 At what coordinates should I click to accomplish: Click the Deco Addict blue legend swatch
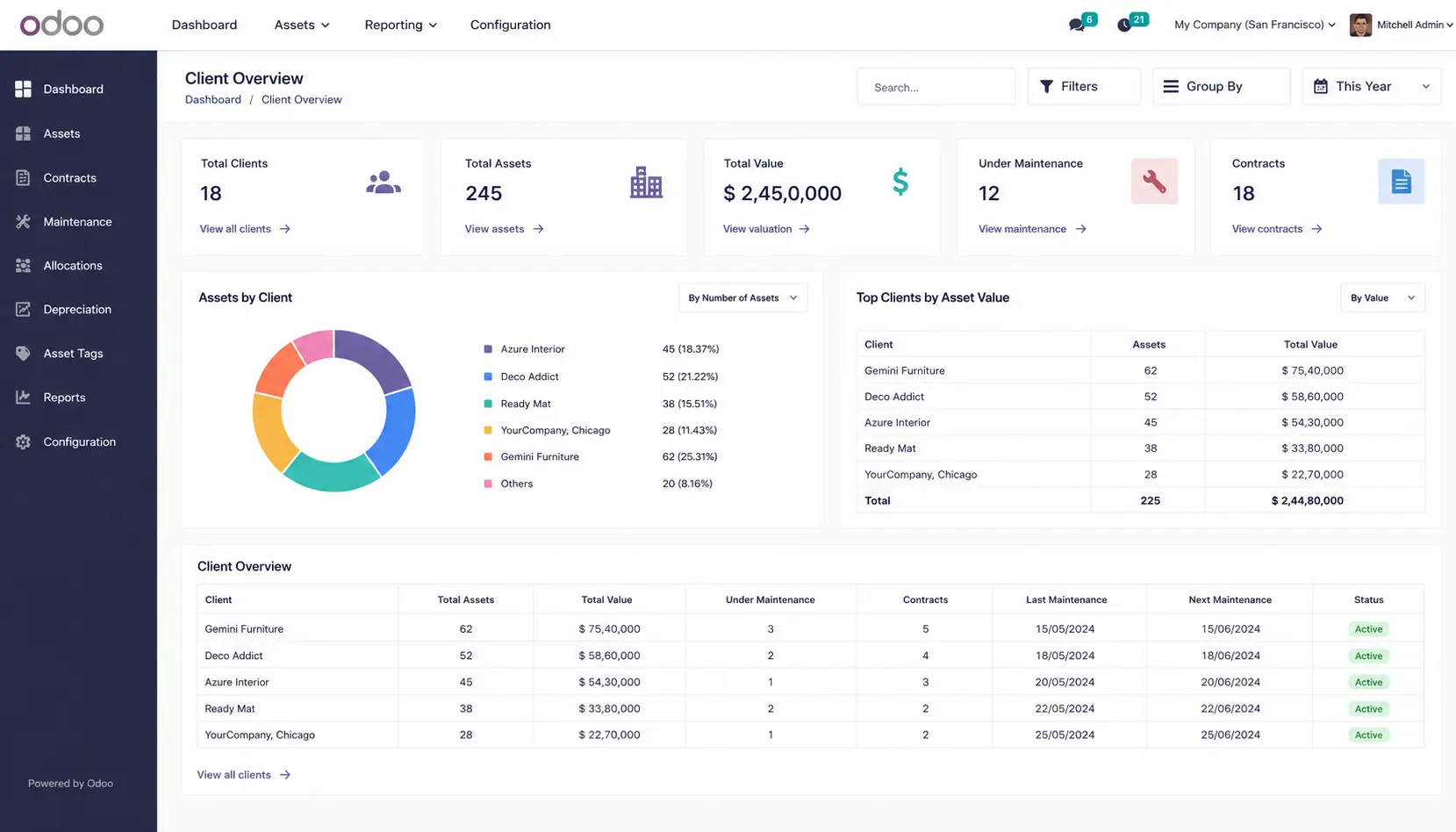click(488, 377)
